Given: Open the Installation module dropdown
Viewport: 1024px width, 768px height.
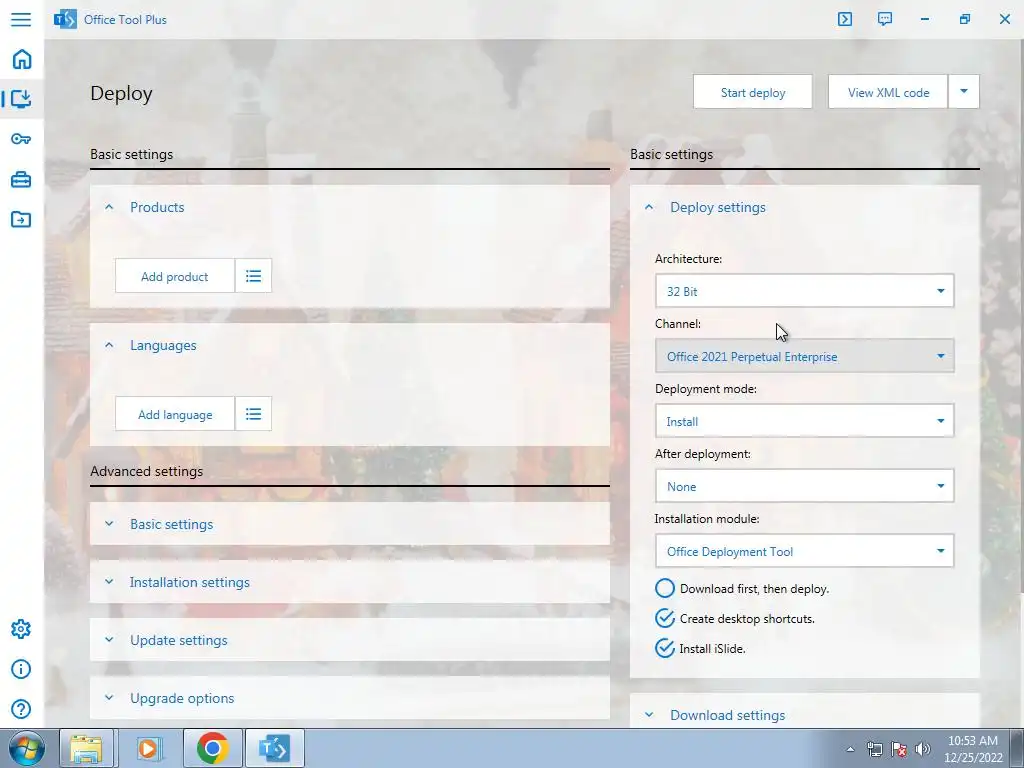Looking at the screenshot, I should 805,551.
